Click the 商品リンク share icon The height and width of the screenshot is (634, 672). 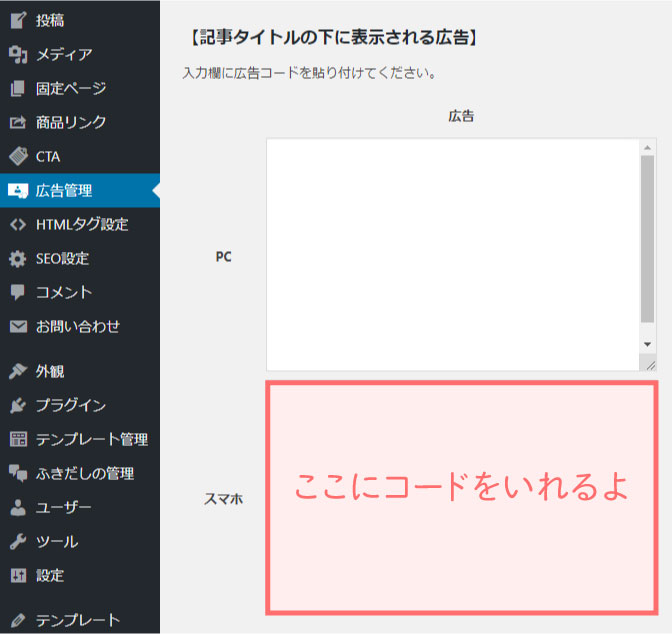[x=18, y=123]
